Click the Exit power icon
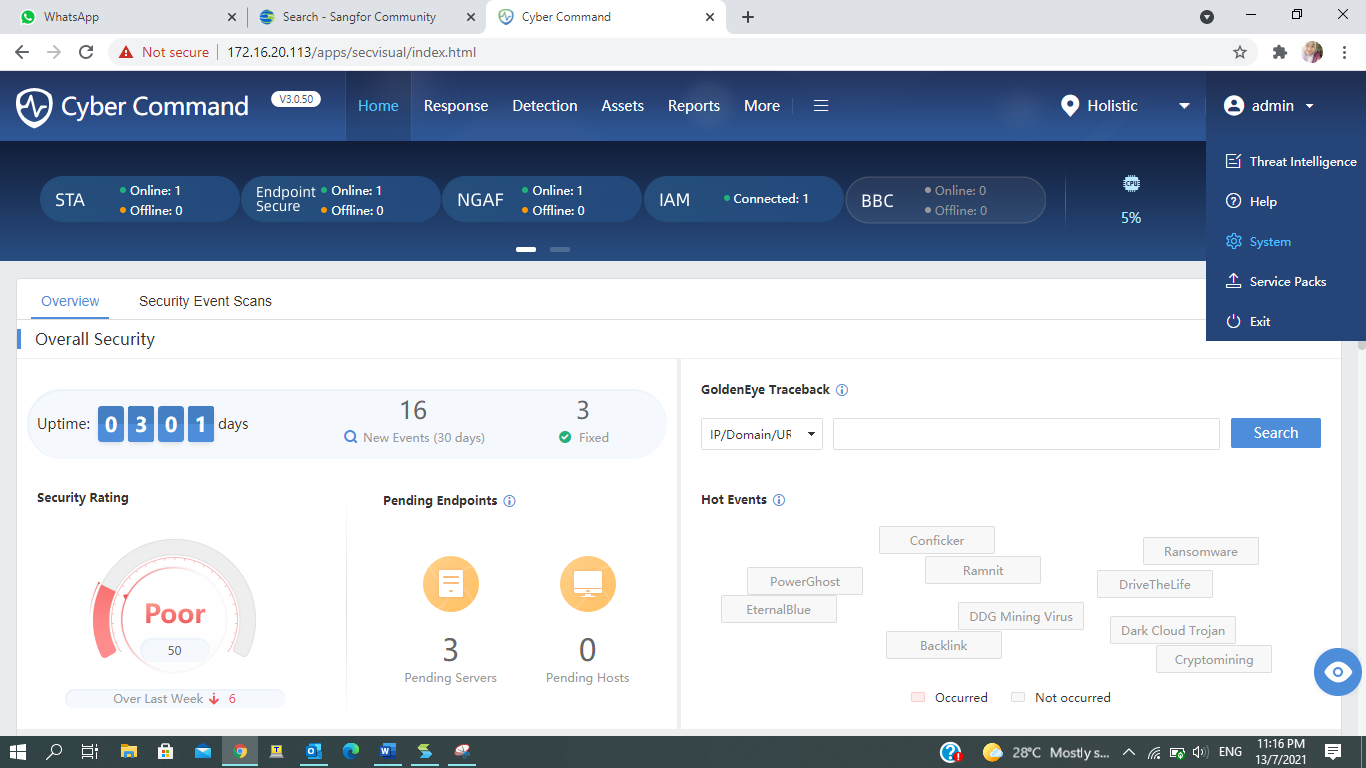The image size is (1366, 768). click(x=1233, y=322)
